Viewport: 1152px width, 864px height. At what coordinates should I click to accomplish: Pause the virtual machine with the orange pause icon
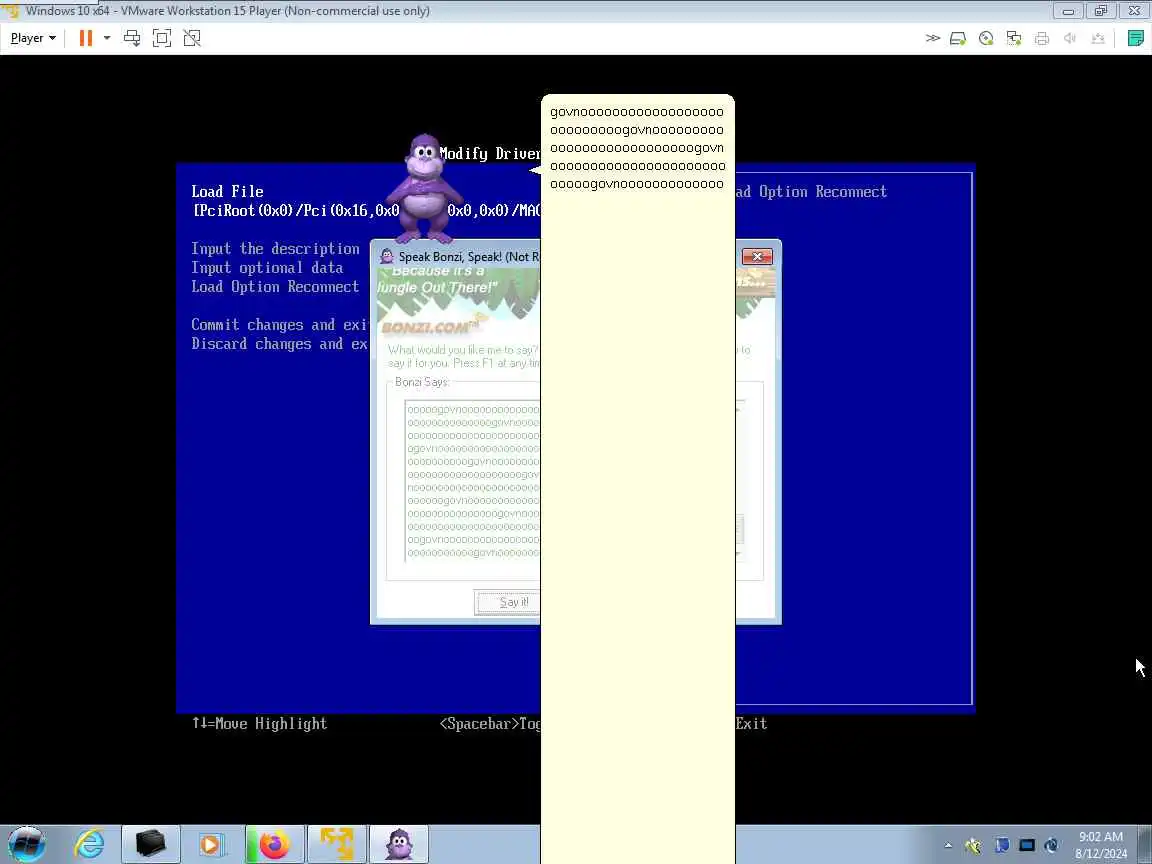[85, 38]
